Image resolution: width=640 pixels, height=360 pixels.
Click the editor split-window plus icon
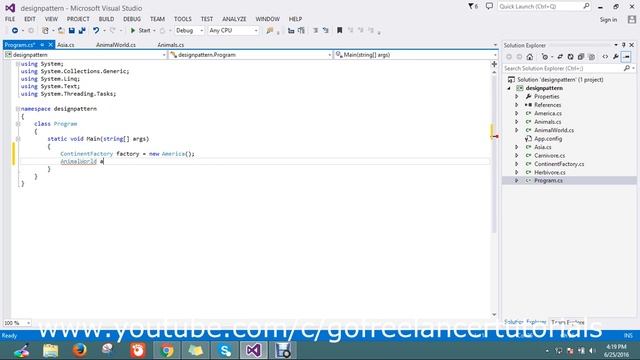pos(494,64)
